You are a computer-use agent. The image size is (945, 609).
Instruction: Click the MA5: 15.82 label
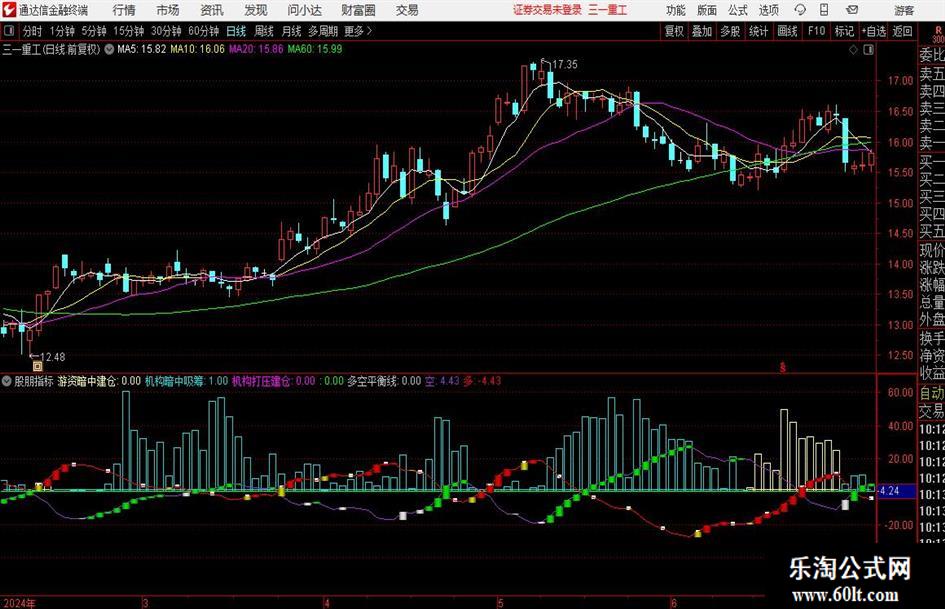141,49
